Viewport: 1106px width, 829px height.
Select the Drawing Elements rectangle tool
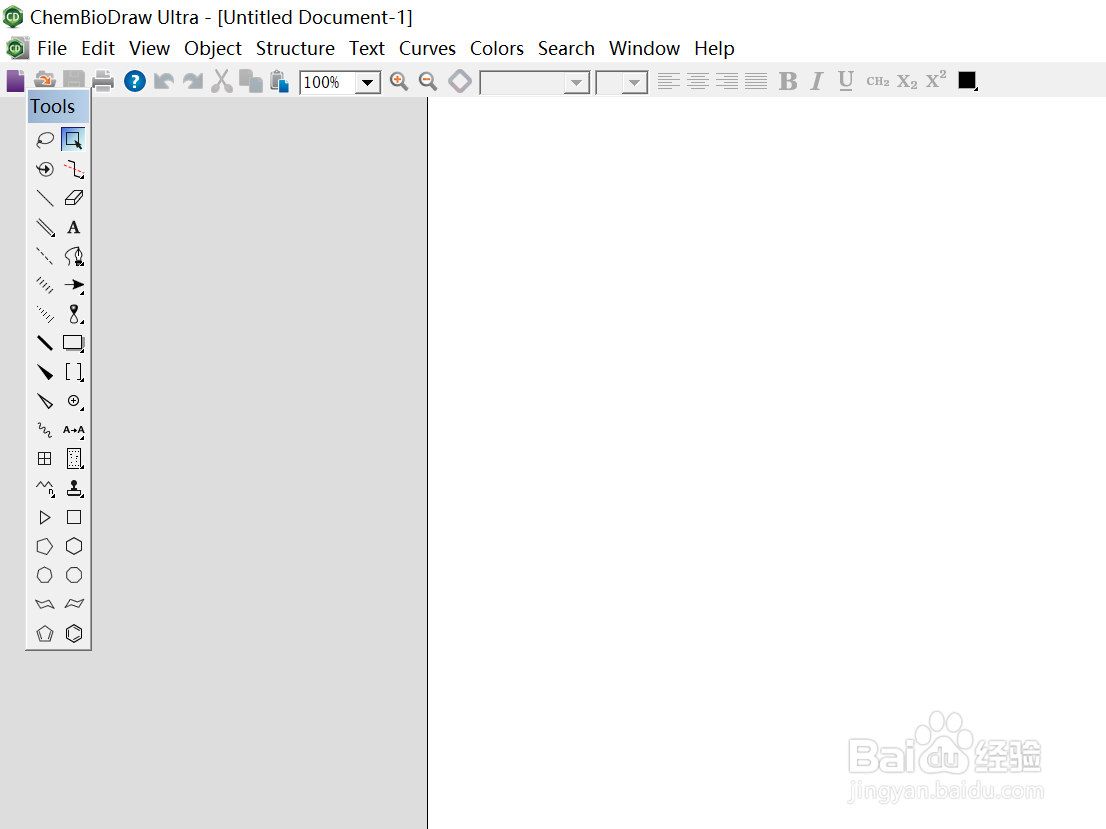[x=73, y=343]
